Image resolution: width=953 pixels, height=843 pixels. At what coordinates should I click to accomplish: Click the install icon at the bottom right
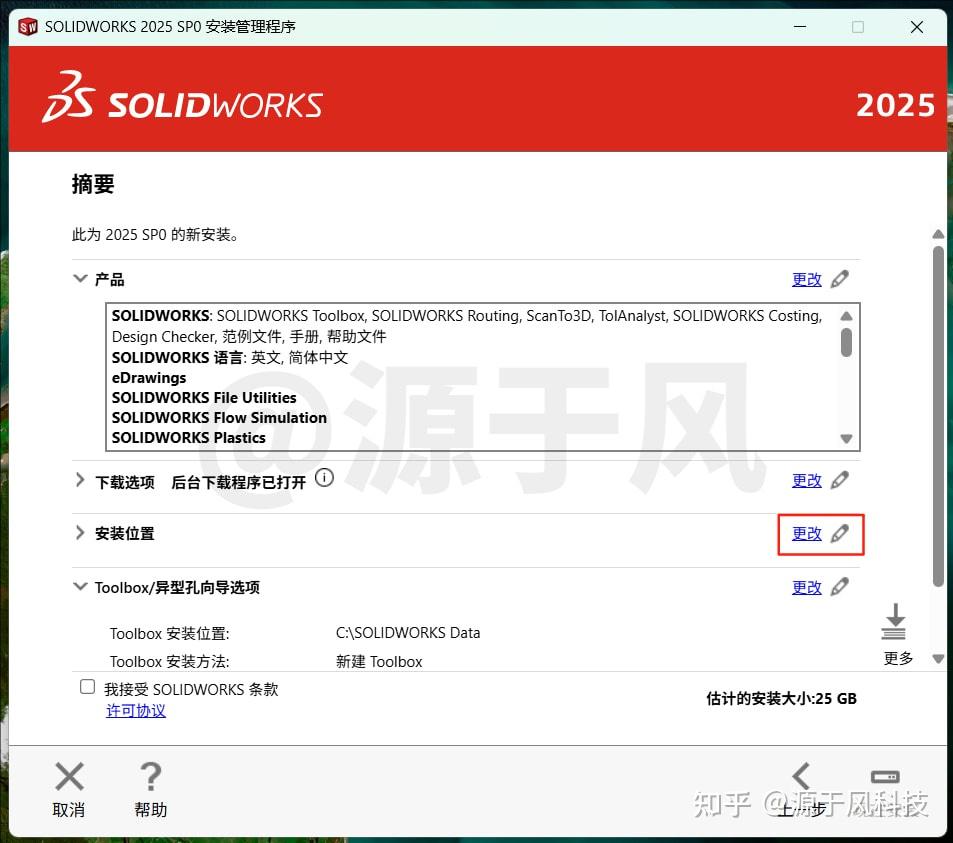pos(883,776)
